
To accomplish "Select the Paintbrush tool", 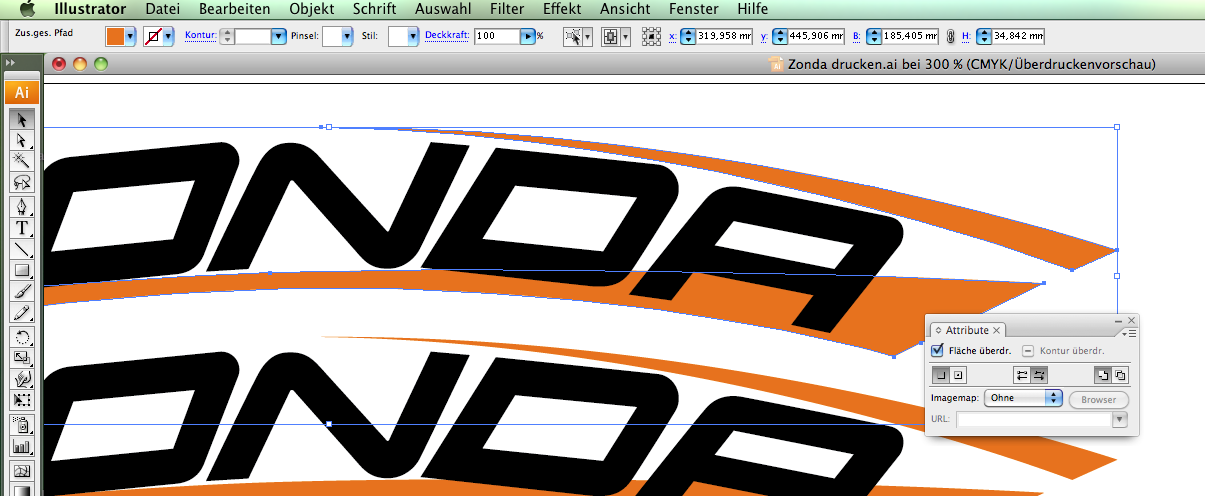I will [x=22, y=291].
